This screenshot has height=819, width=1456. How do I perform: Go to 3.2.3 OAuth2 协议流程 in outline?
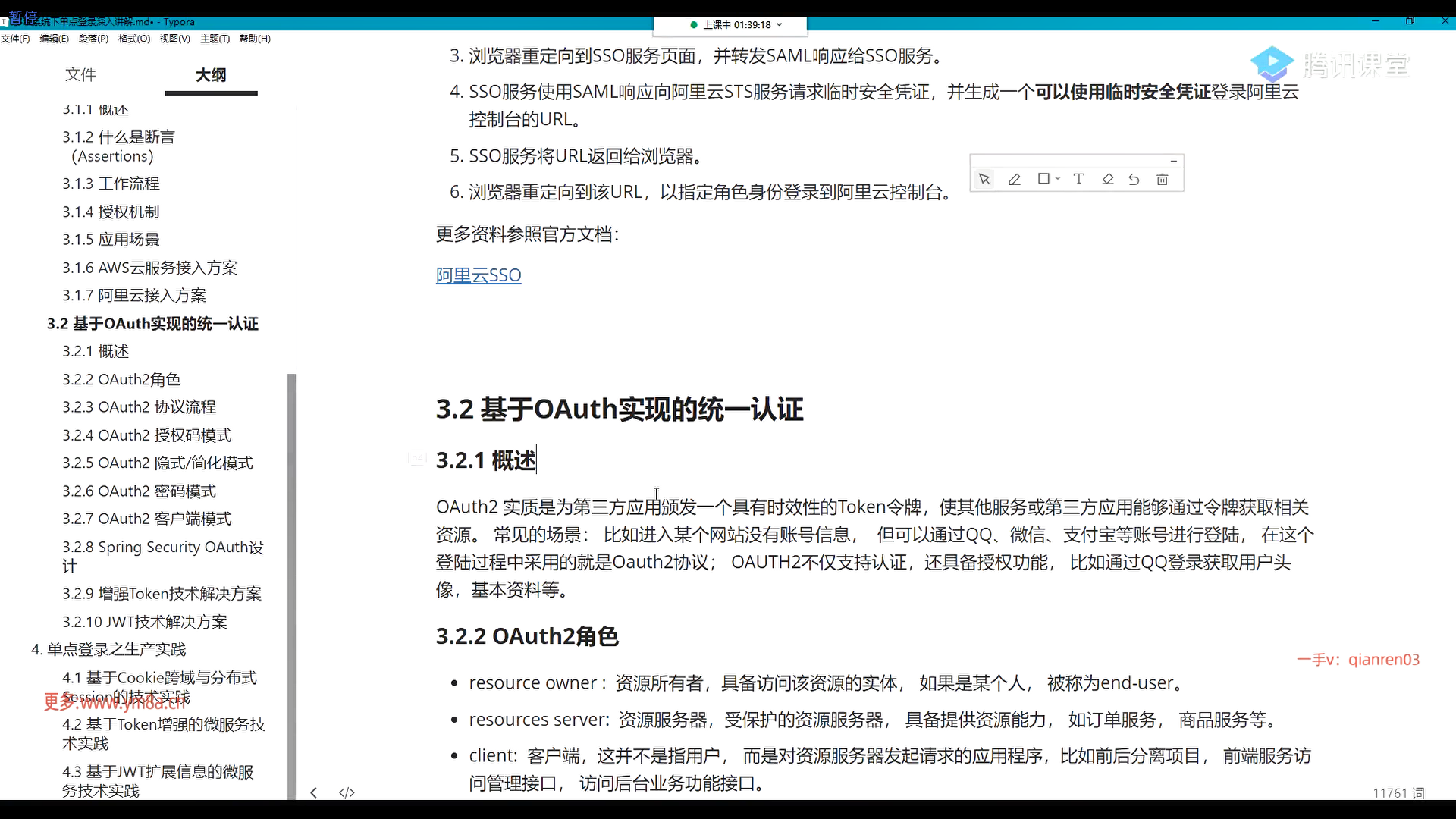139,407
